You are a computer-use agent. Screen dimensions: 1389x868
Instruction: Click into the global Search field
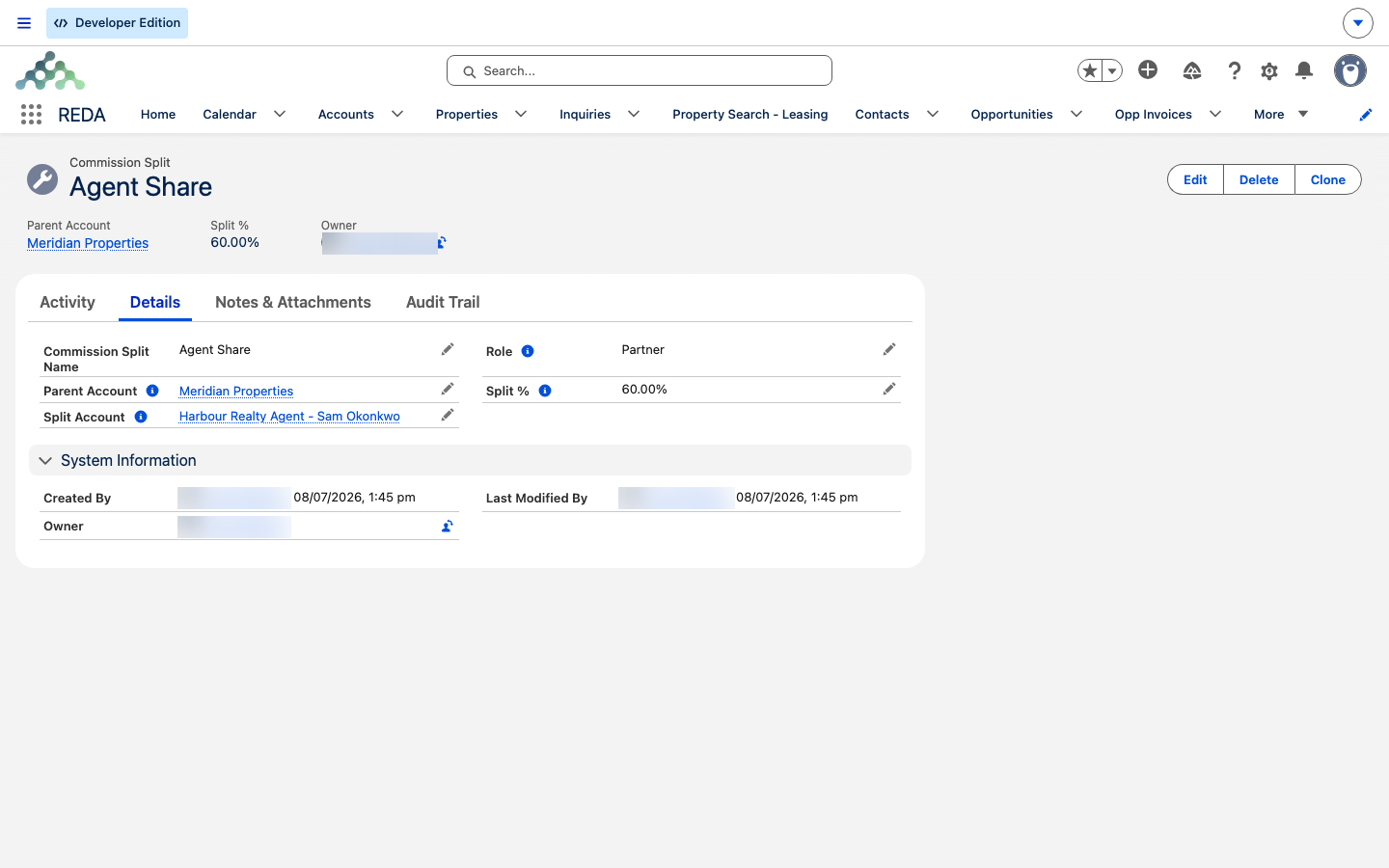(x=640, y=70)
